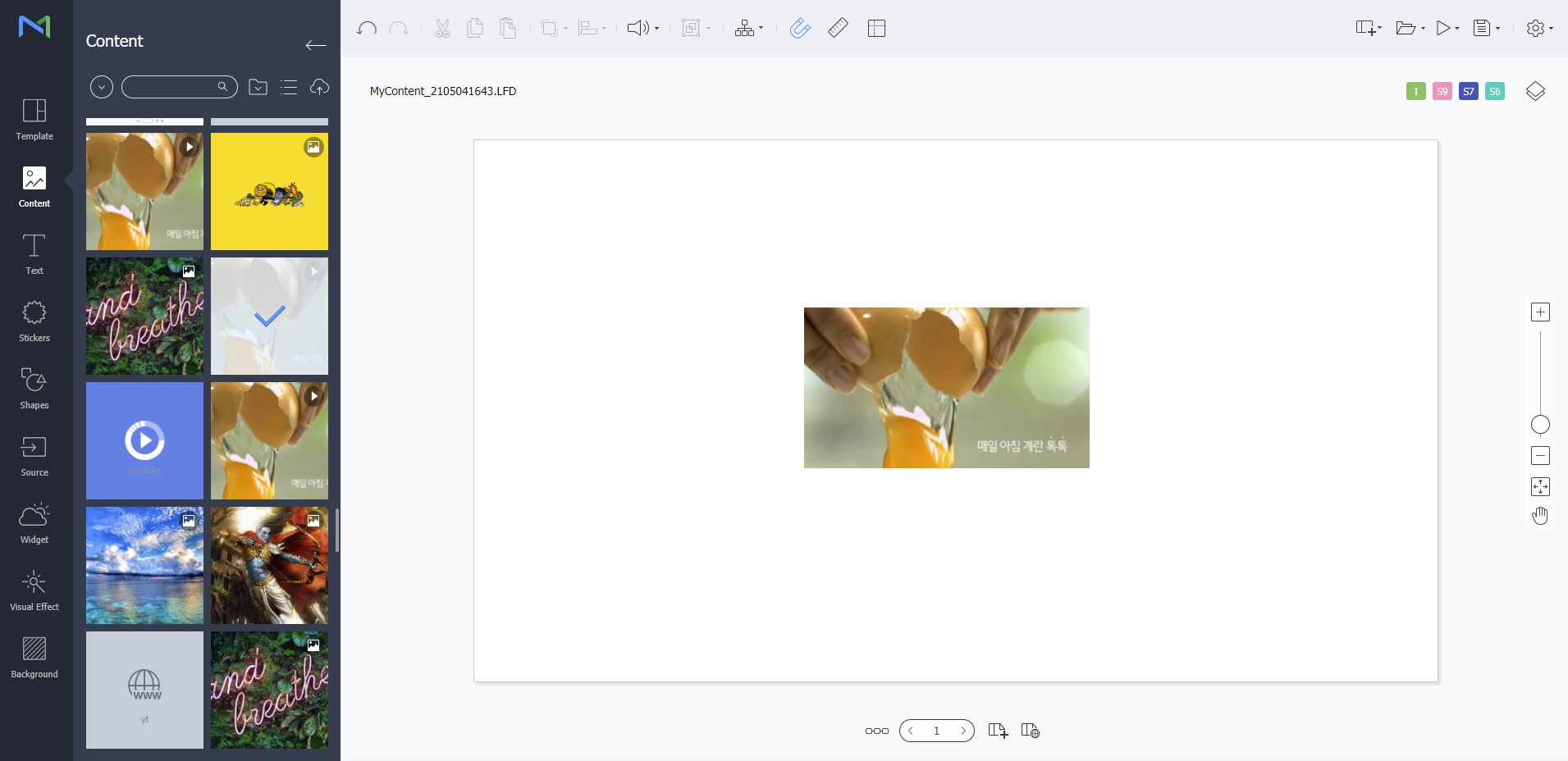
Task: Switch to the Background tab
Action: click(34, 658)
